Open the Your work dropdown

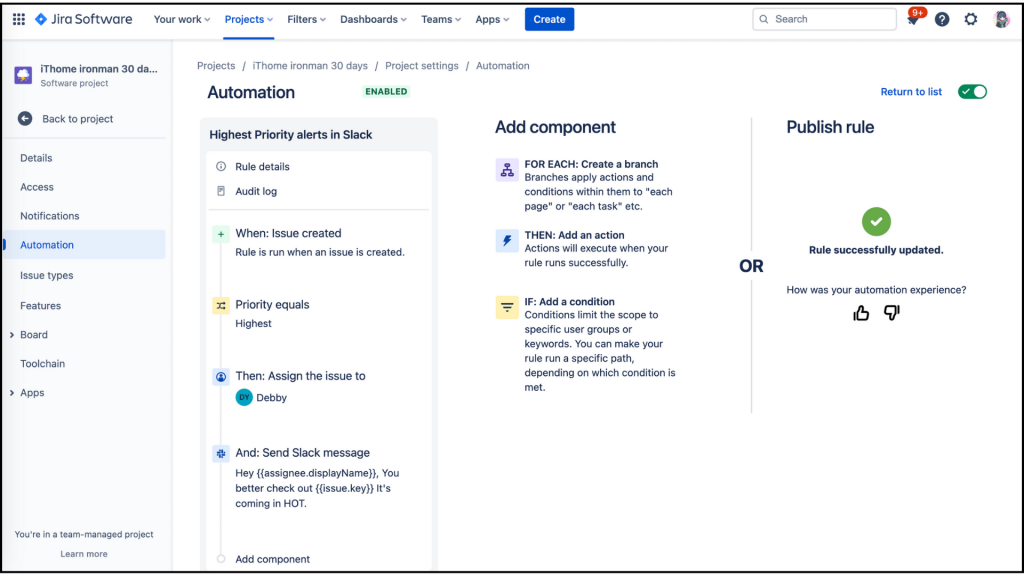pyautogui.click(x=182, y=20)
